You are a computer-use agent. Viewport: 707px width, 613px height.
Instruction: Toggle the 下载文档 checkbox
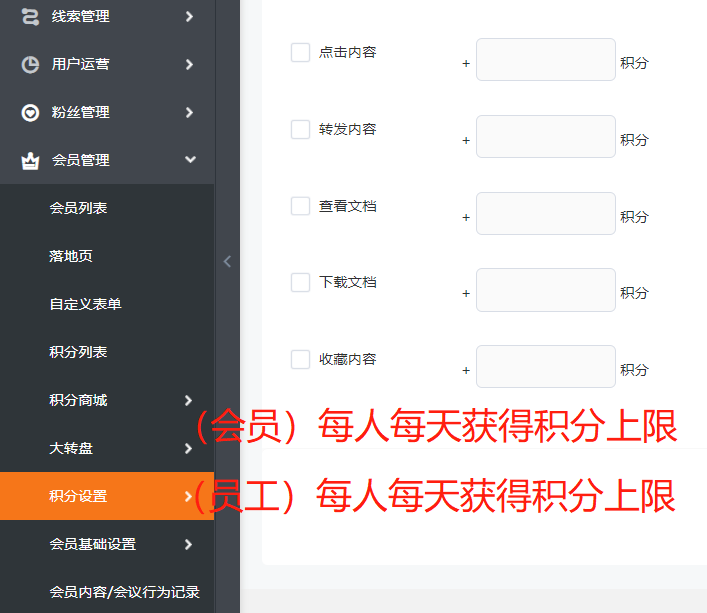pos(300,282)
